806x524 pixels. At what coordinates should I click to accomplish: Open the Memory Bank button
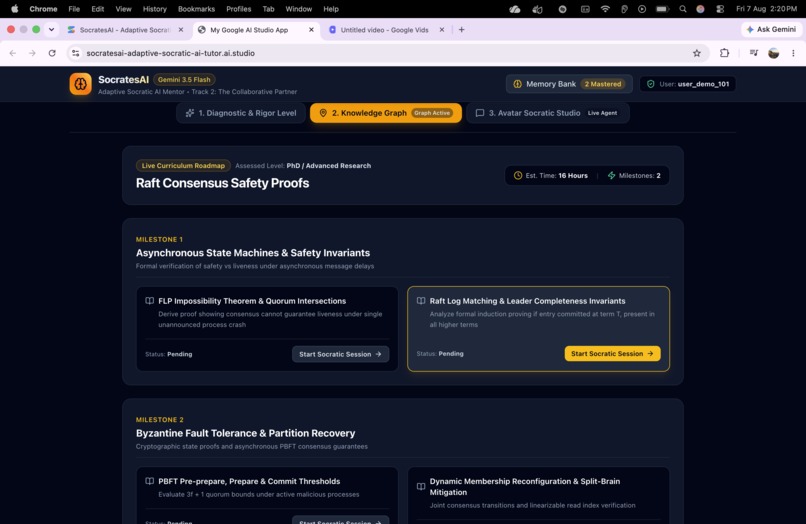point(569,84)
